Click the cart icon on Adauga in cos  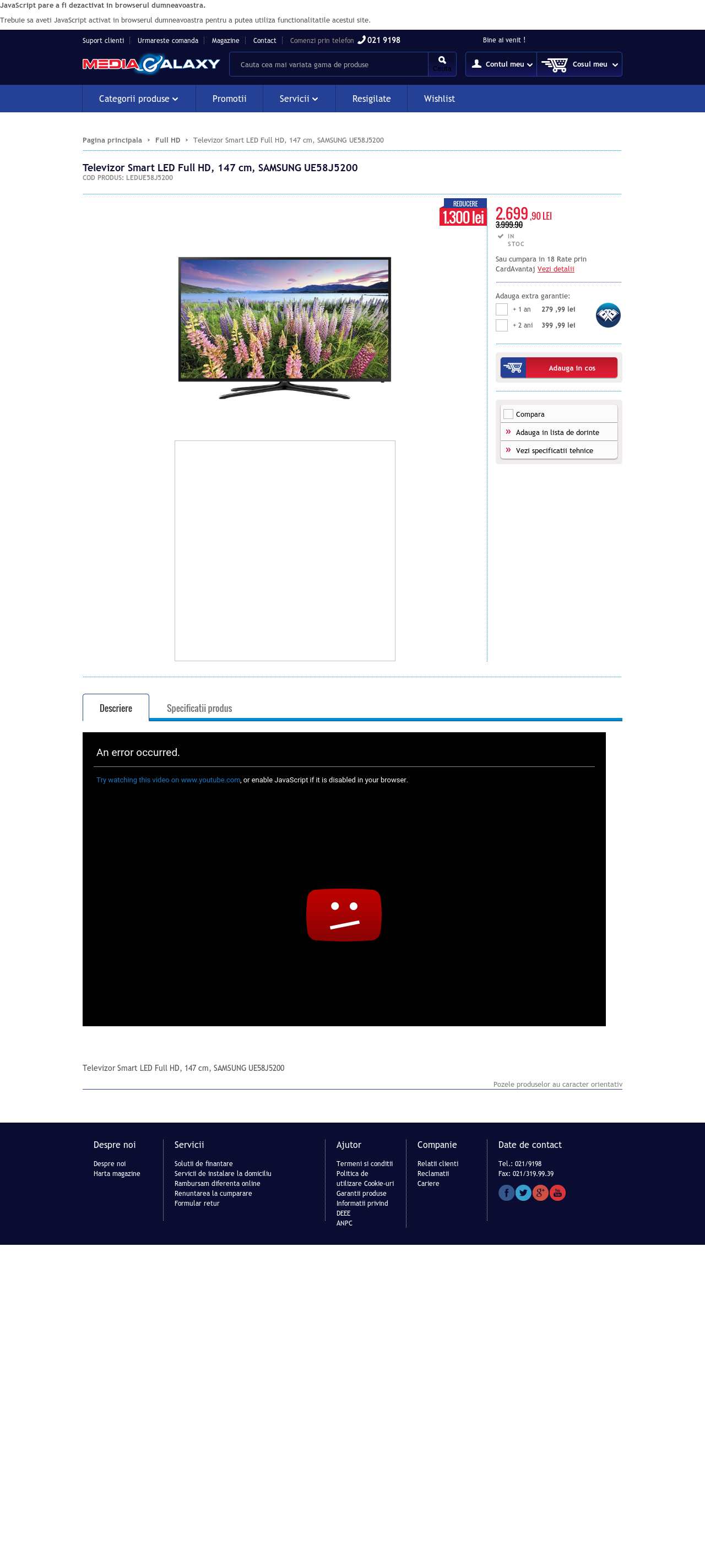pos(513,368)
